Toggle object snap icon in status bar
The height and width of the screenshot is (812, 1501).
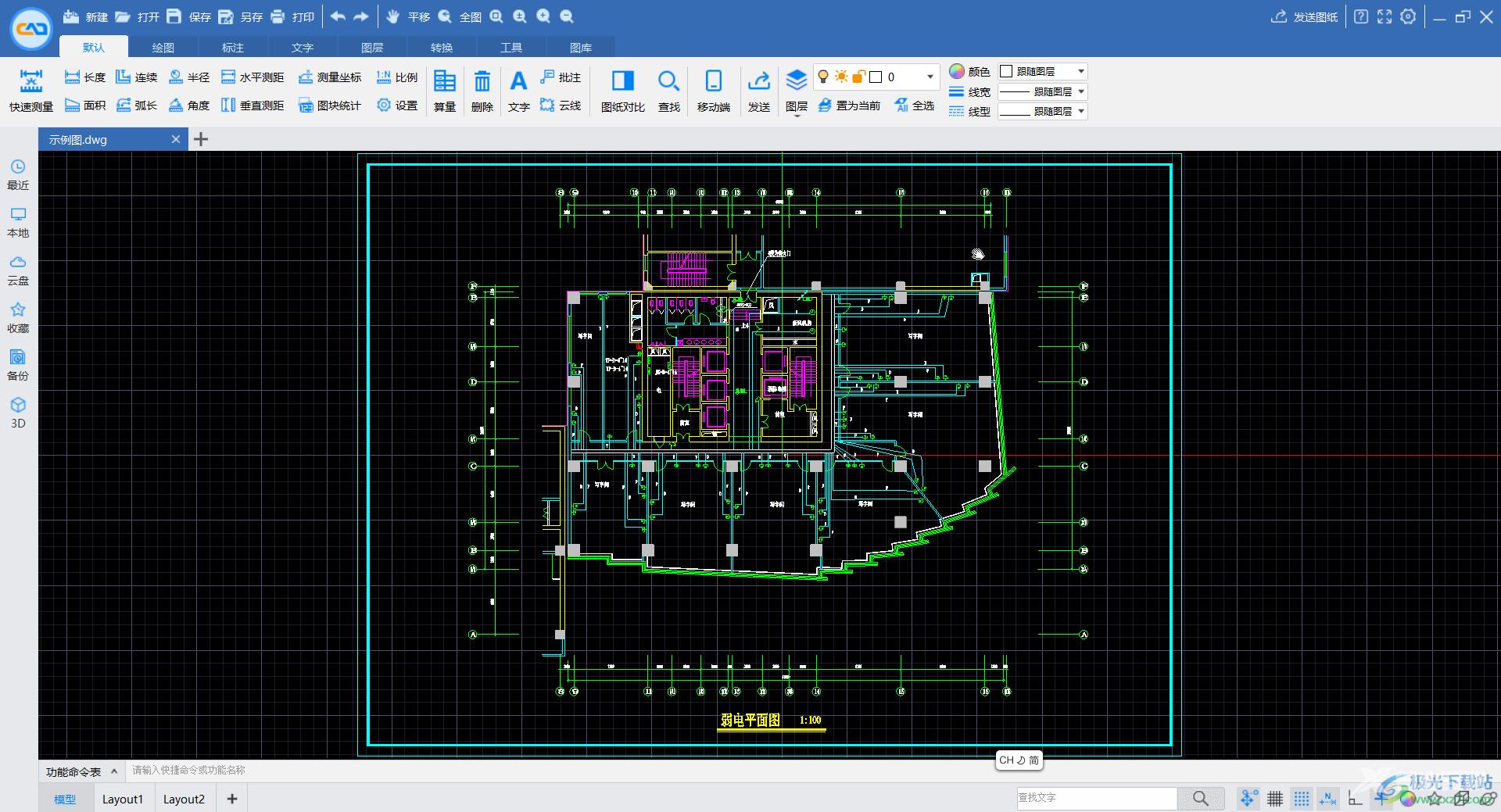tap(1248, 799)
